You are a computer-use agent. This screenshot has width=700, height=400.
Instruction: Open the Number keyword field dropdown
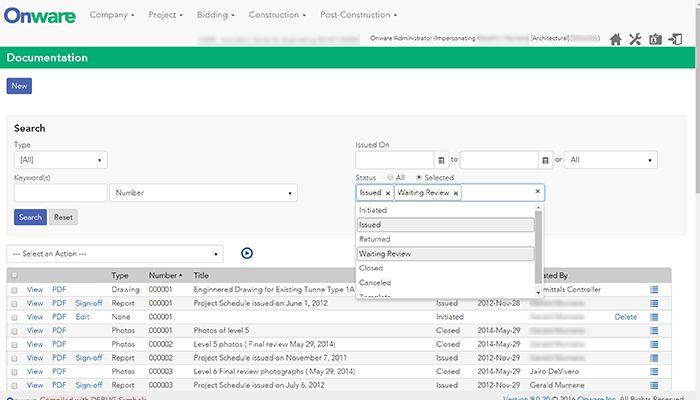click(204, 193)
